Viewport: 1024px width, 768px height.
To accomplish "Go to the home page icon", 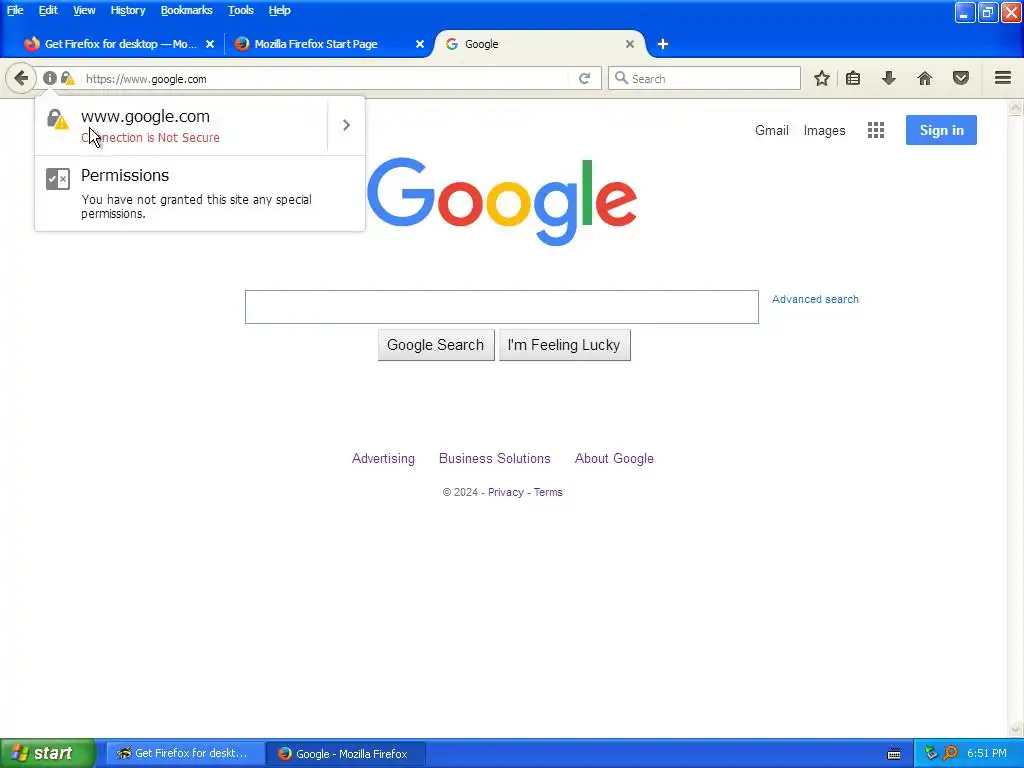I will pyautogui.click(x=925, y=78).
